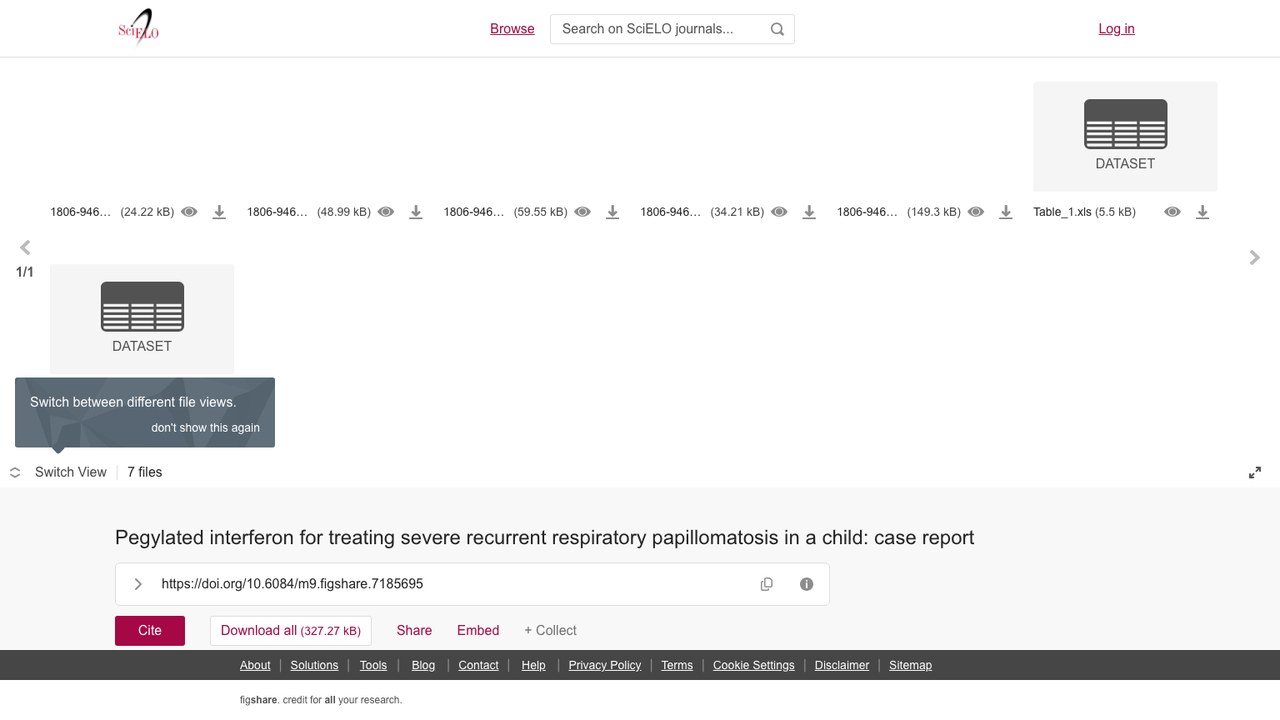Viewport: 1280px width, 720px height.
Task: Expand the DOI citation chevron
Action: [138, 584]
